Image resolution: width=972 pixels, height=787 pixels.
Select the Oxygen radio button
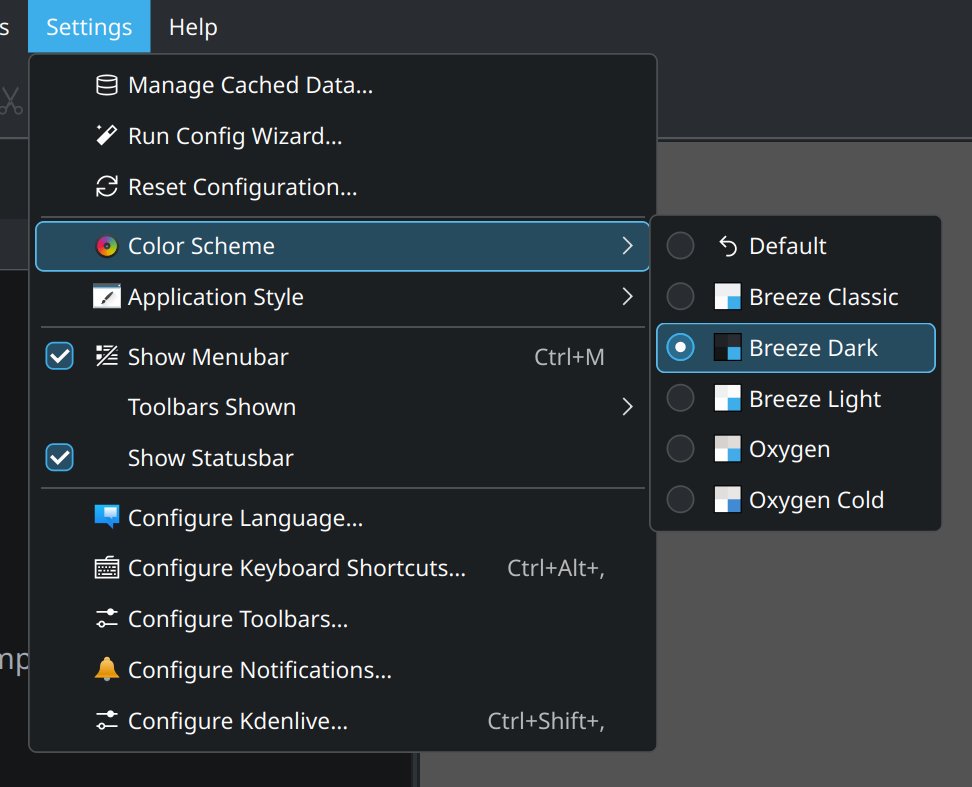[x=680, y=449]
